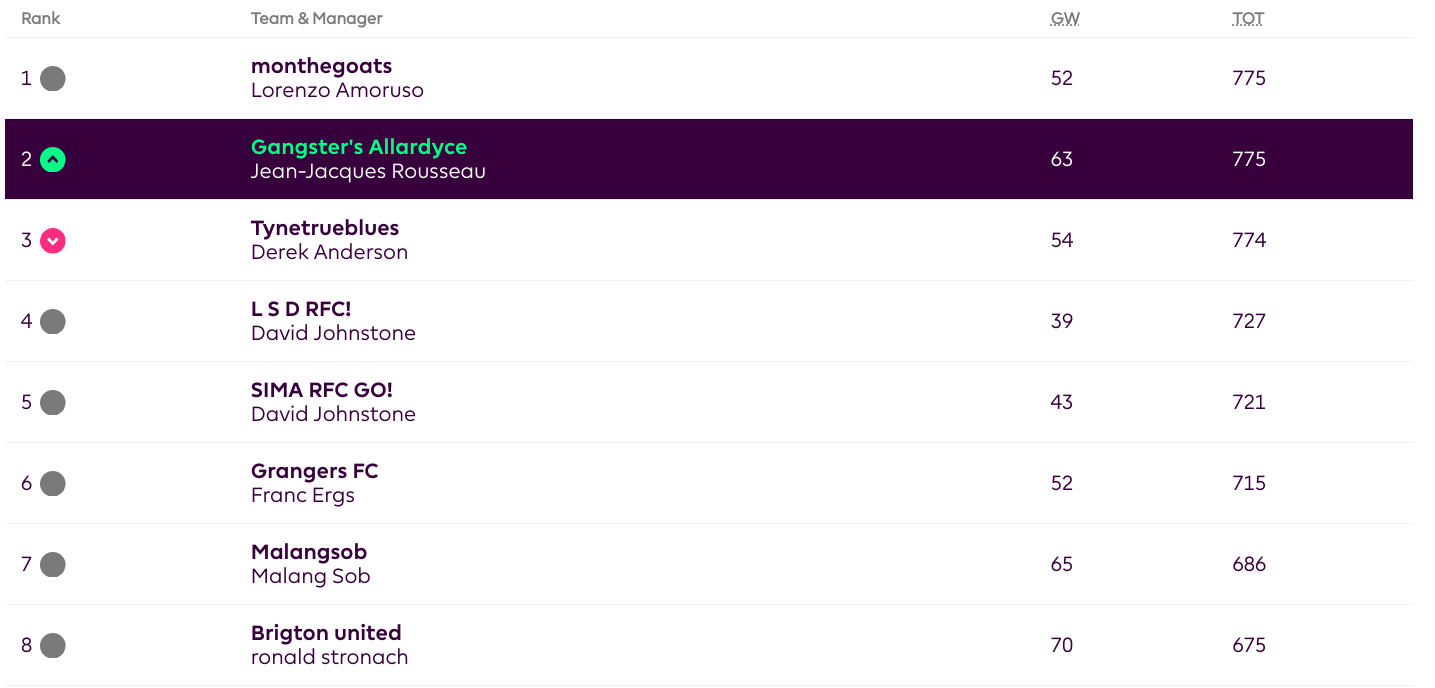Click the Rank column header
Image resolution: width=1435 pixels, height=688 pixels.
click(40, 18)
